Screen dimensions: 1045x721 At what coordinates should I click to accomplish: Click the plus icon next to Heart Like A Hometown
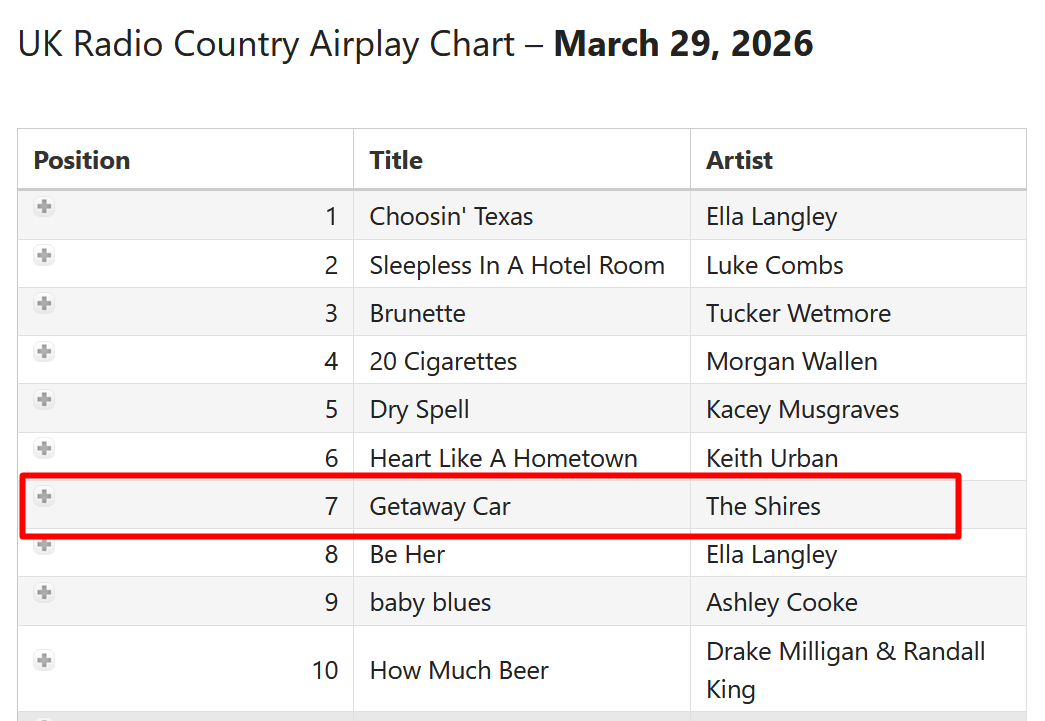[43, 448]
